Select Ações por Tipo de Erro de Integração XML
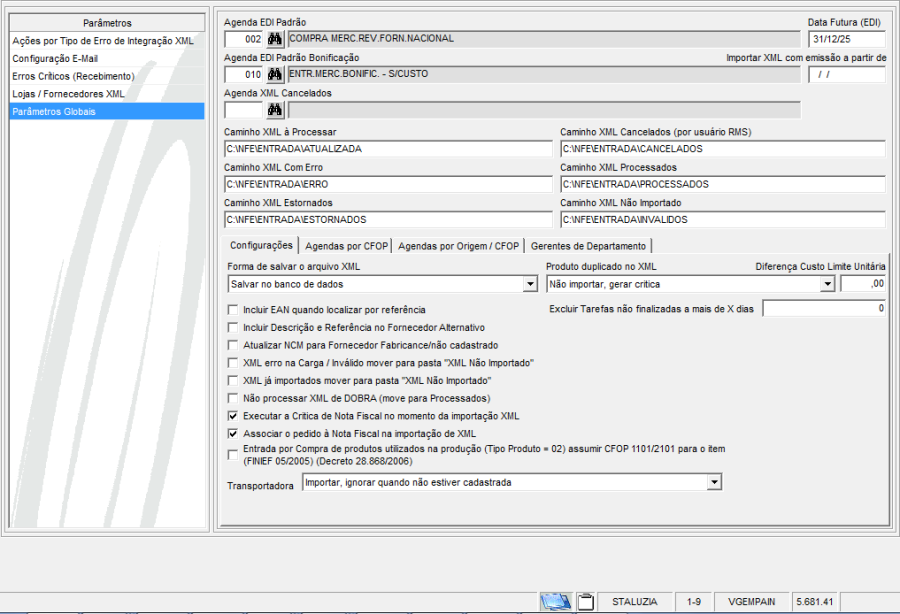 tap(107, 41)
